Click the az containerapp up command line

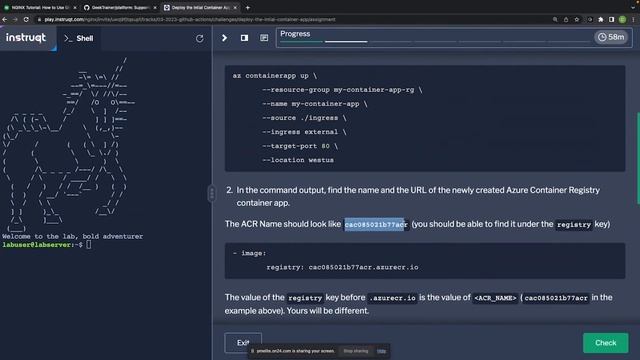[275, 76]
